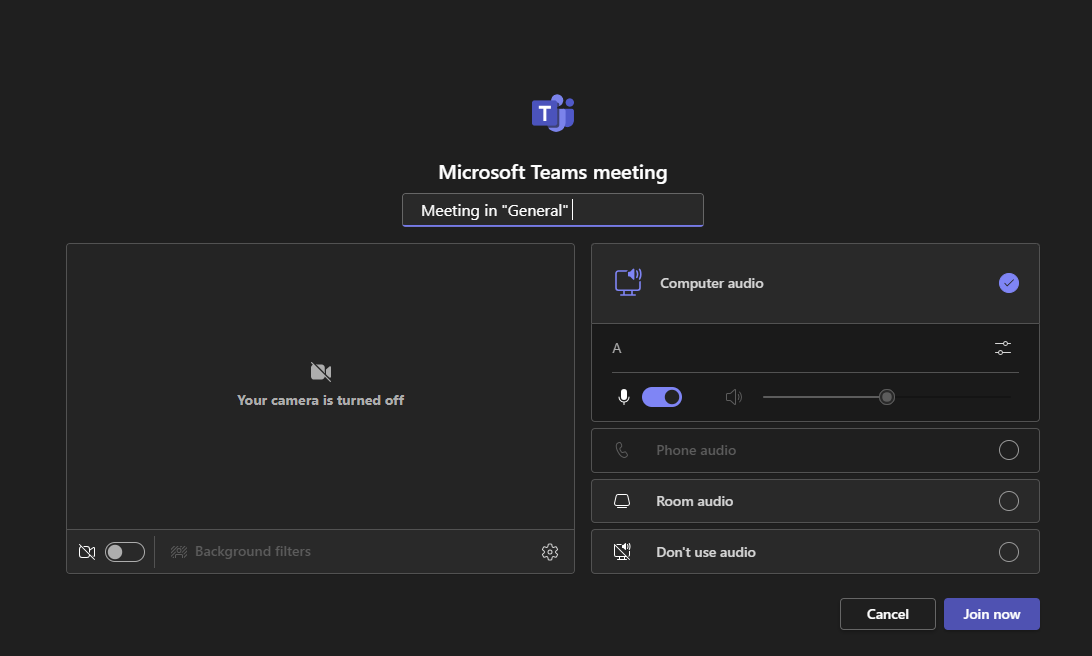Viewport: 1092px width, 656px height.
Task: Click the Computer audio monitor icon
Action: click(x=628, y=283)
